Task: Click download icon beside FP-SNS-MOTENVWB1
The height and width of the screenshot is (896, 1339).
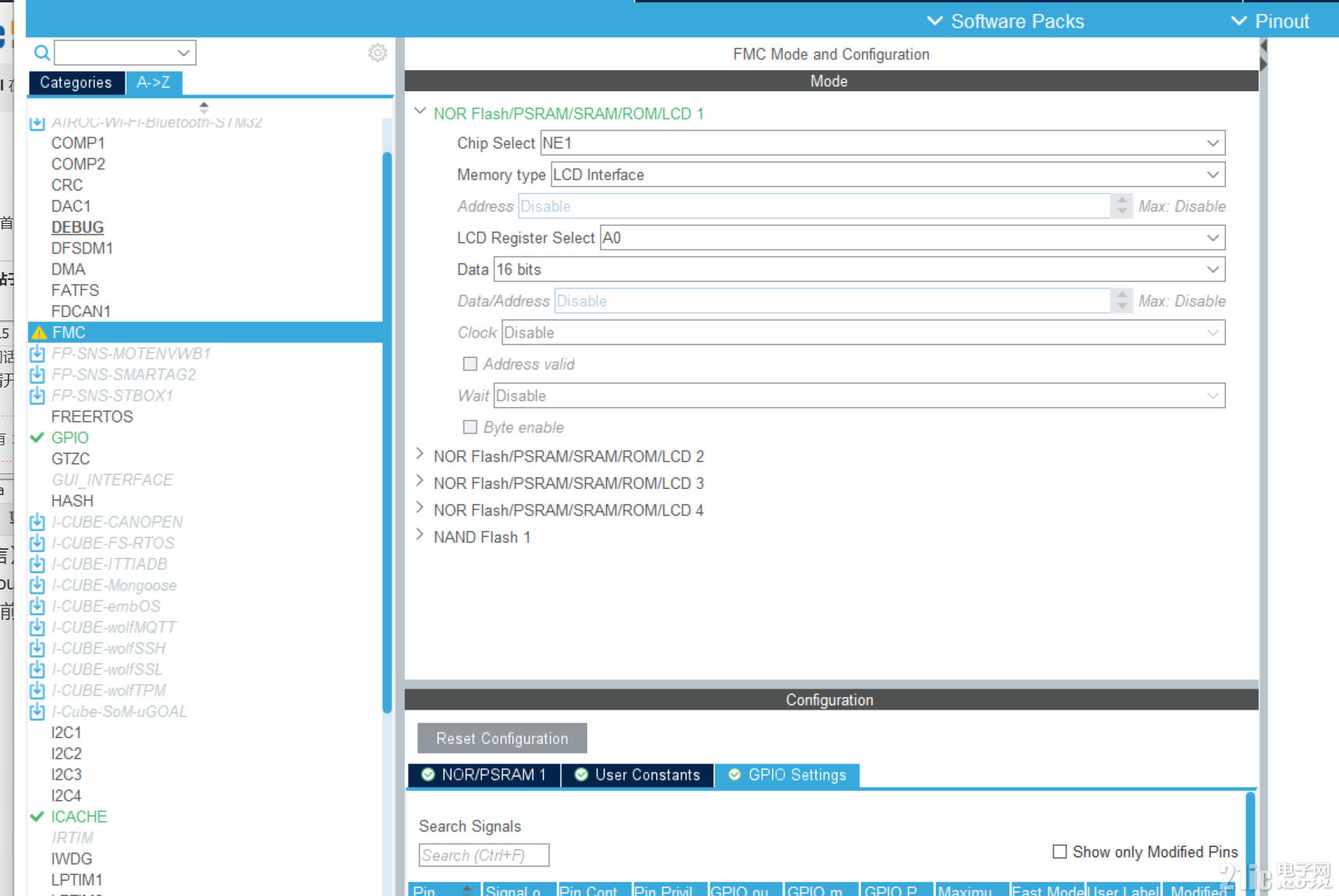Action: tap(37, 354)
